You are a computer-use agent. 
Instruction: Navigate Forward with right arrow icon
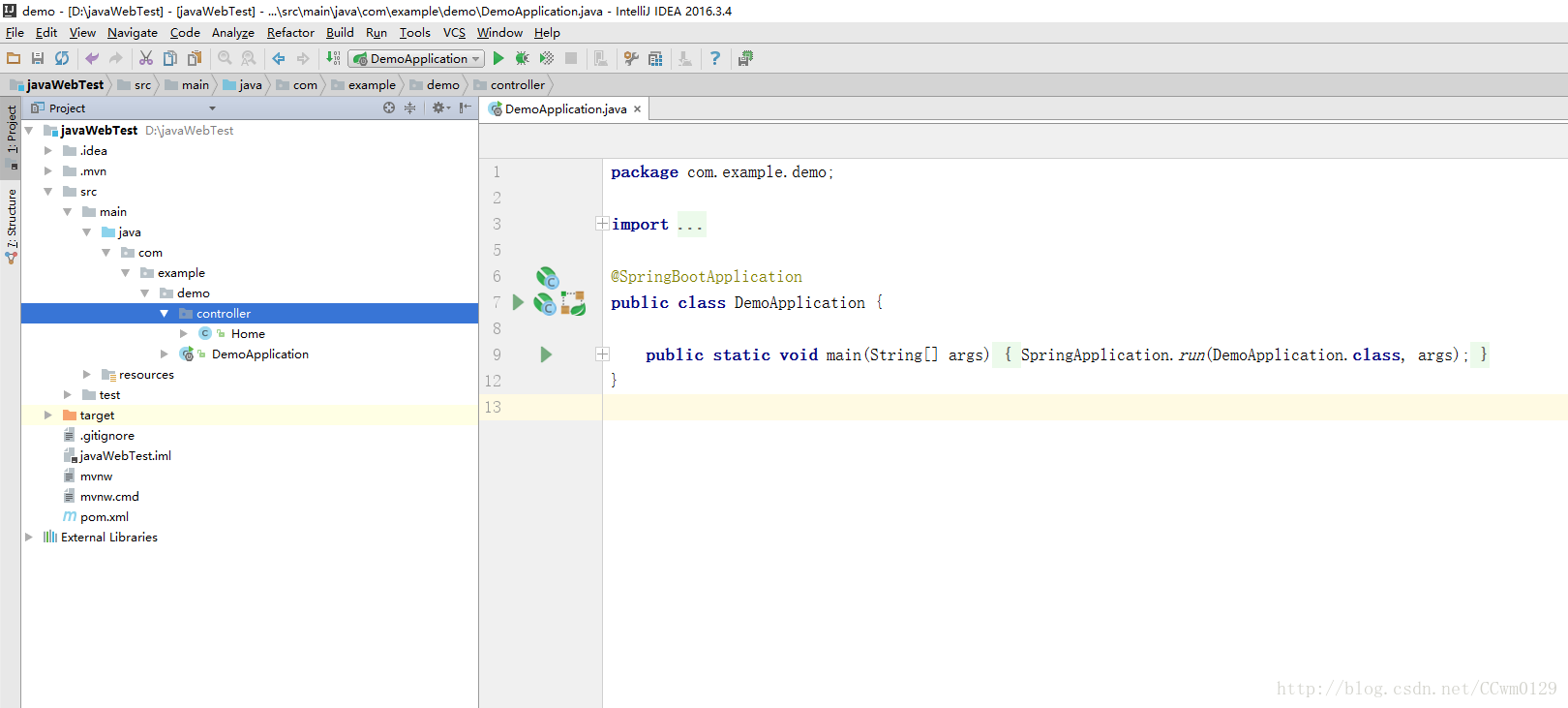tap(303, 58)
